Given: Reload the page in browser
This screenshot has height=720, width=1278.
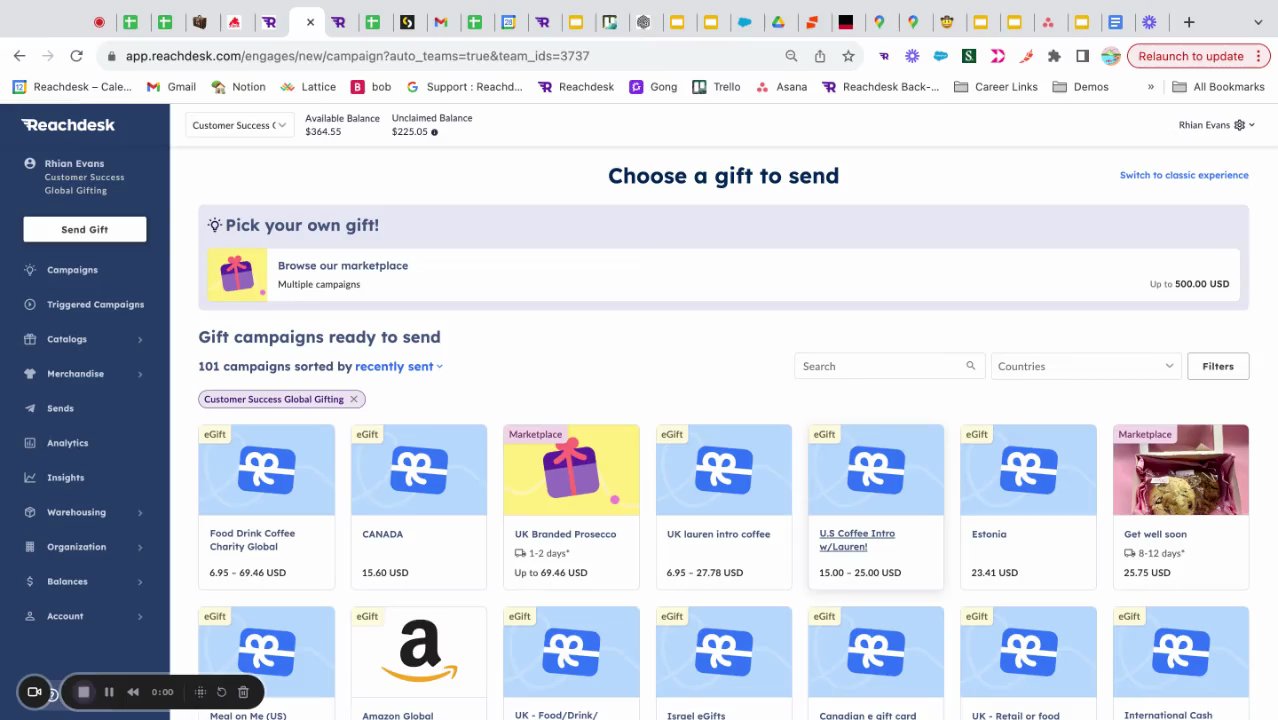Looking at the screenshot, I should tap(76, 56).
